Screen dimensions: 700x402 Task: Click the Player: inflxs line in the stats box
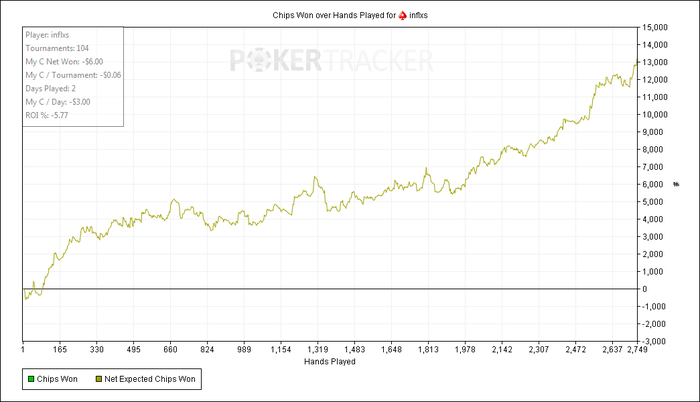[47, 35]
